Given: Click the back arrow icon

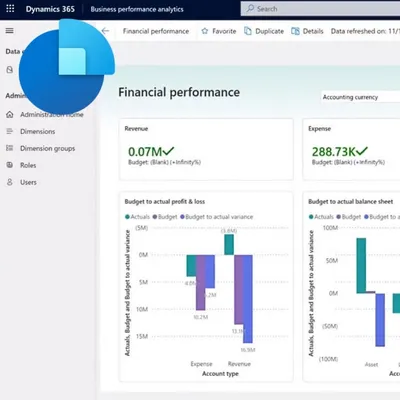Looking at the screenshot, I should (105, 31).
